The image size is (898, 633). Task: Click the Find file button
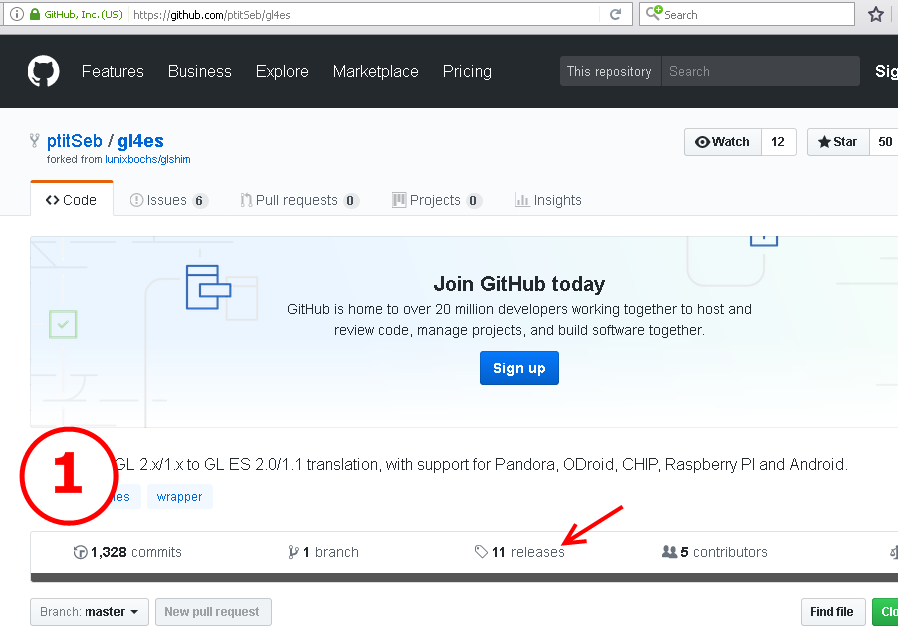coord(832,612)
